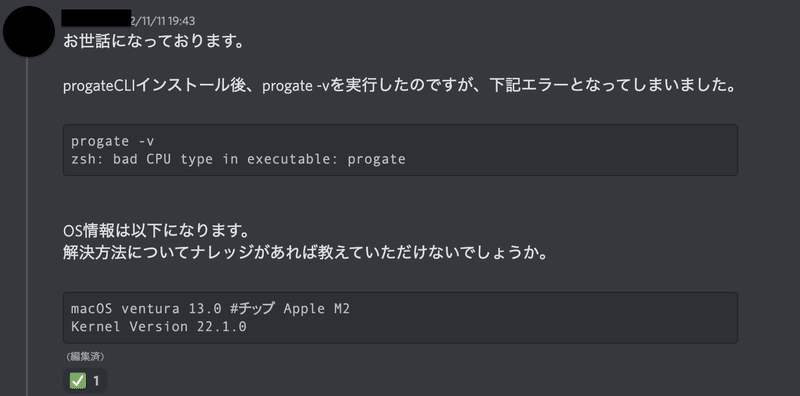800x396 pixels.
Task: Click progate -v line in code block
Action: pos(112,141)
